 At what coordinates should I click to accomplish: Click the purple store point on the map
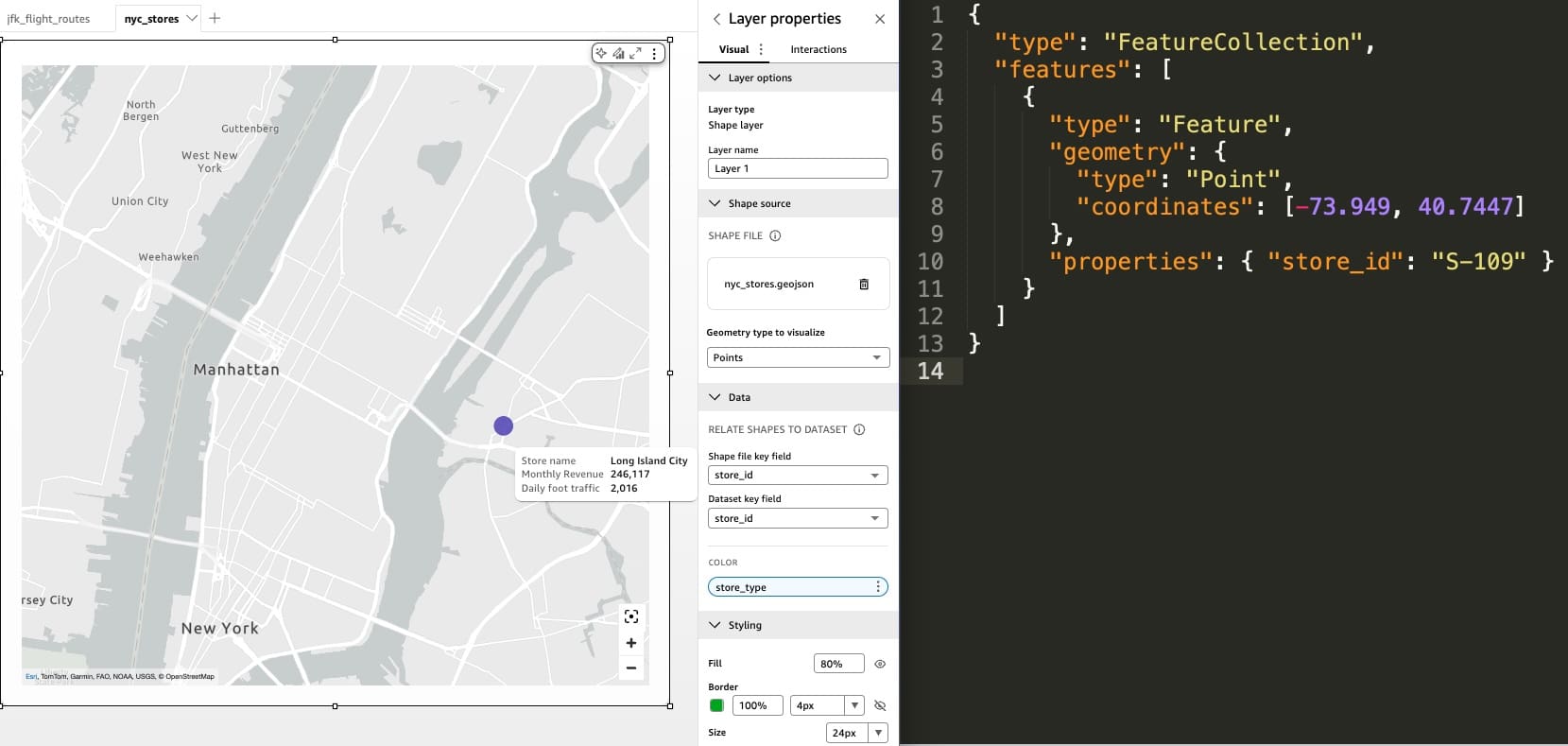(x=504, y=426)
